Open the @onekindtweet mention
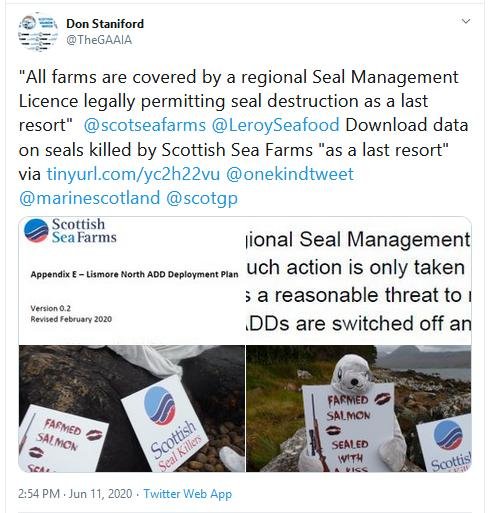The width and height of the screenshot is (488, 513). [x=290, y=174]
